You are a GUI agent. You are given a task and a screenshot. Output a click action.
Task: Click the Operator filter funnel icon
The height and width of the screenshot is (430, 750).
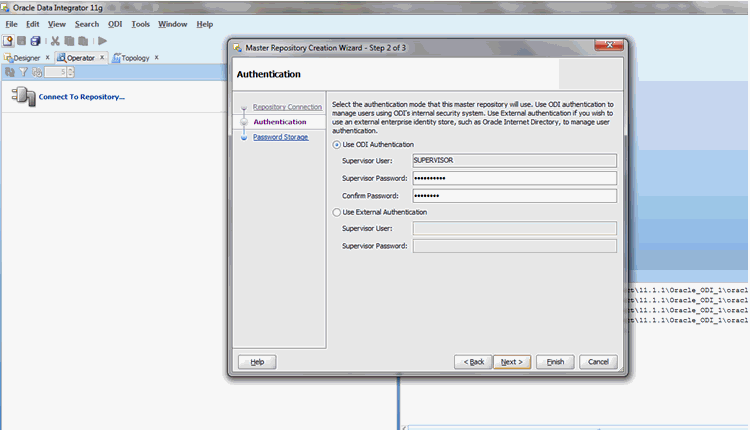(x=23, y=72)
